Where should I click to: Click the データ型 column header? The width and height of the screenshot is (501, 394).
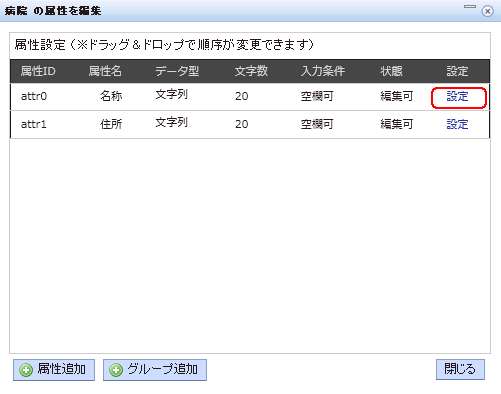coord(177,71)
